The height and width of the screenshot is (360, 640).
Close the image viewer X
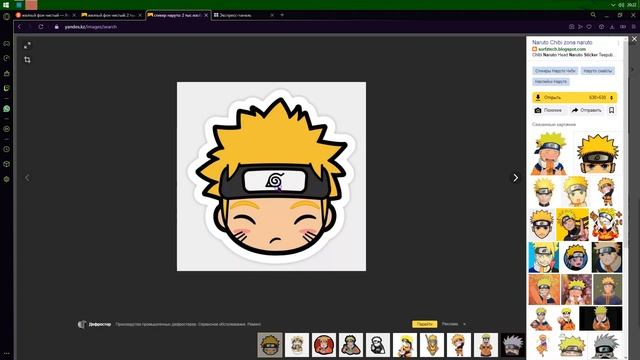click(x=634, y=39)
